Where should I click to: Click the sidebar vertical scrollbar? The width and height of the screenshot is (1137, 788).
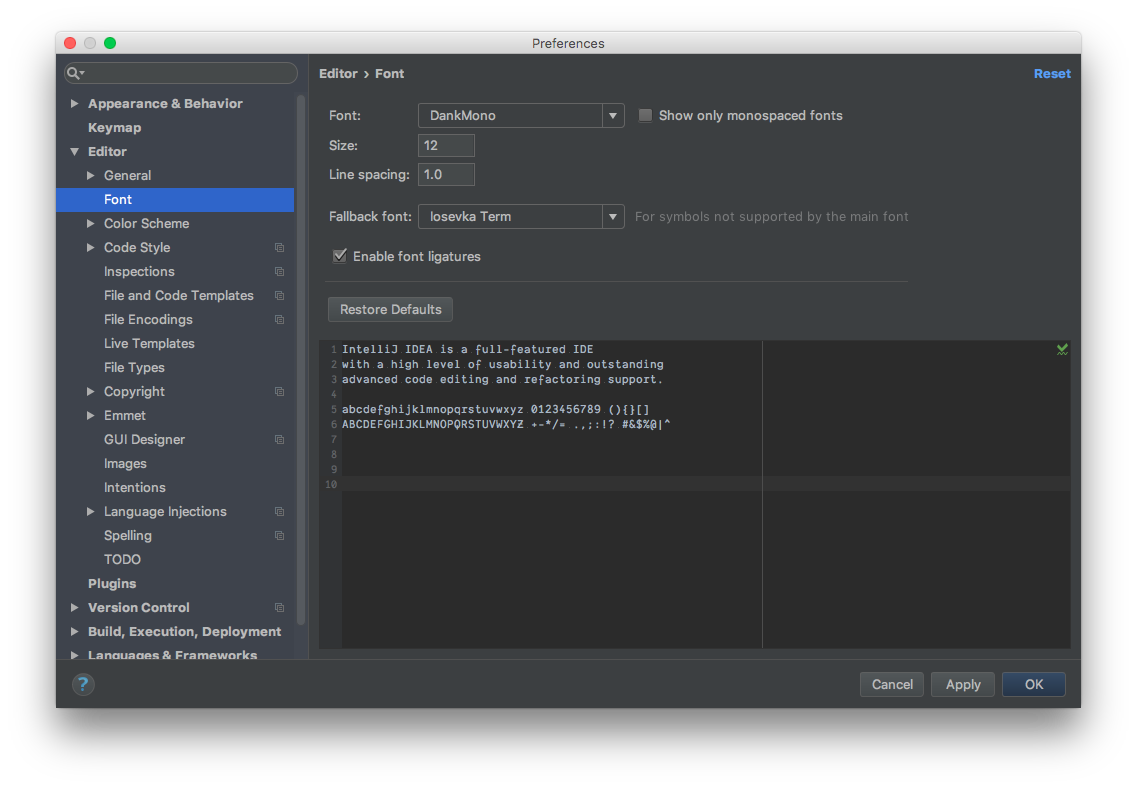point(301,360)
